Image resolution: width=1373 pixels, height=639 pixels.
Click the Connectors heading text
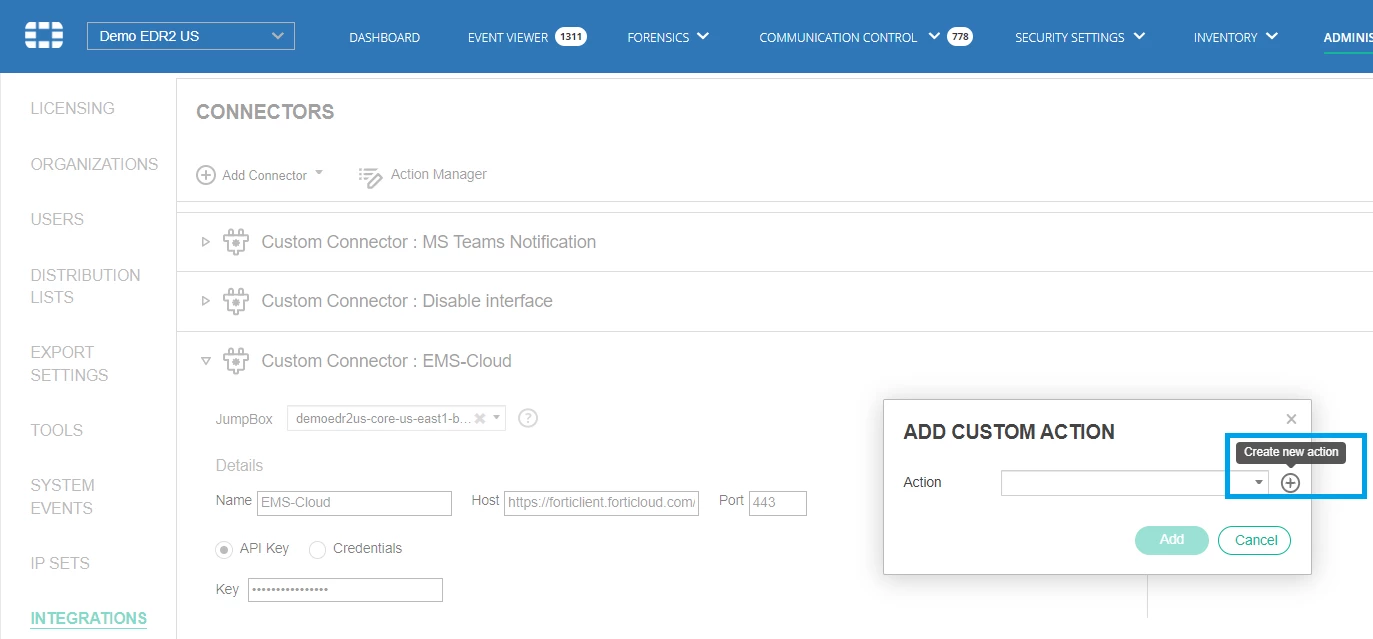coord(265,112)
